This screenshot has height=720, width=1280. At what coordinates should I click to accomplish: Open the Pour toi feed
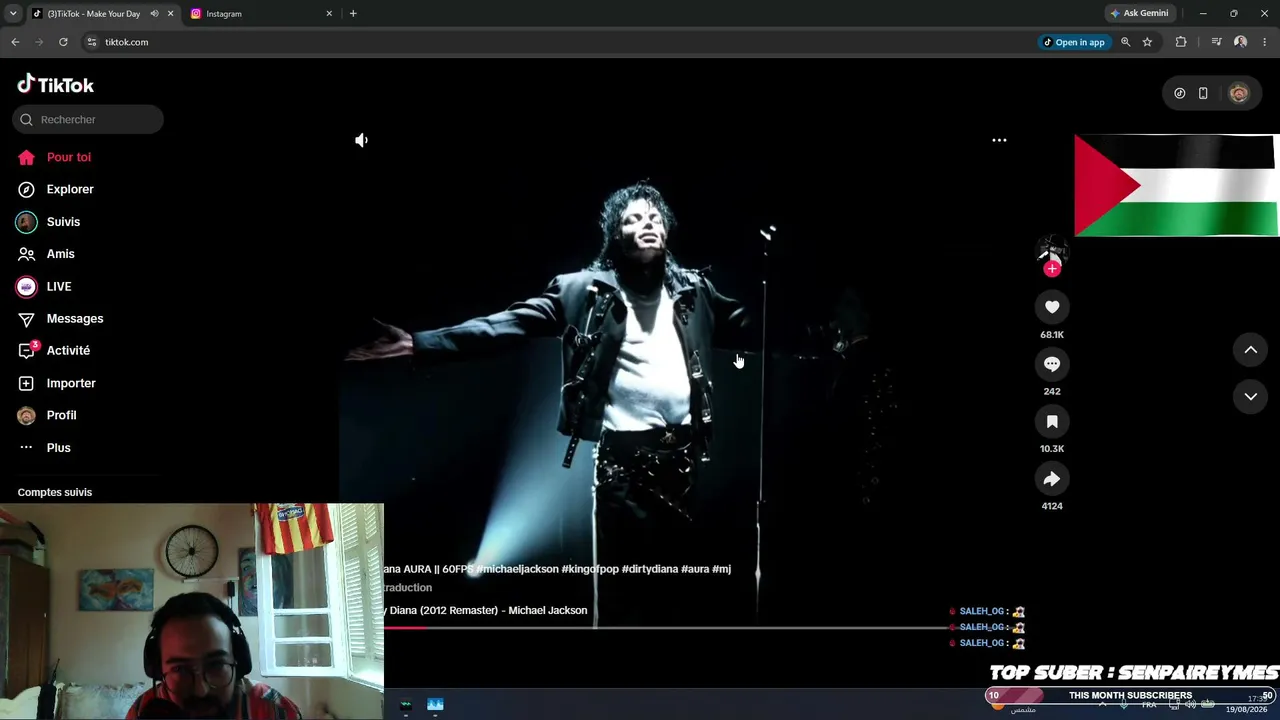pyautogui.click(x=68, y=157)
